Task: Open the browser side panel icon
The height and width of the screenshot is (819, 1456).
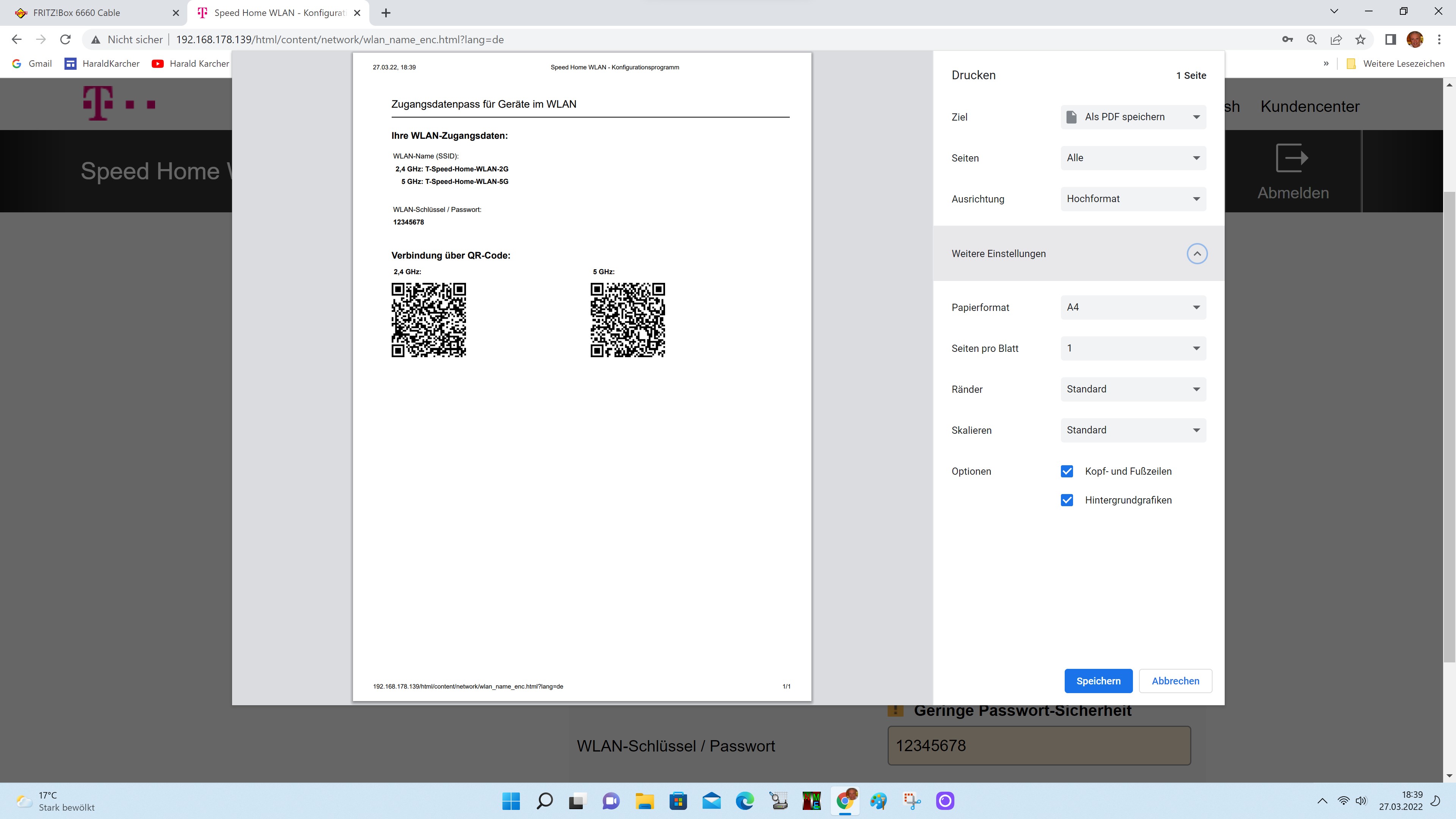Action: [1390, 39]
